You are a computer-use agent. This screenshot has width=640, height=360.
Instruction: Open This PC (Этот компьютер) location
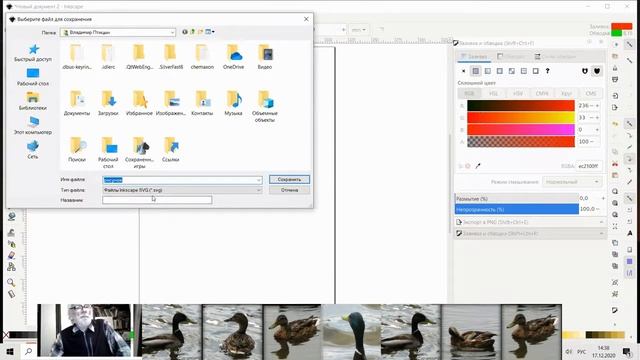coord(33,126)
